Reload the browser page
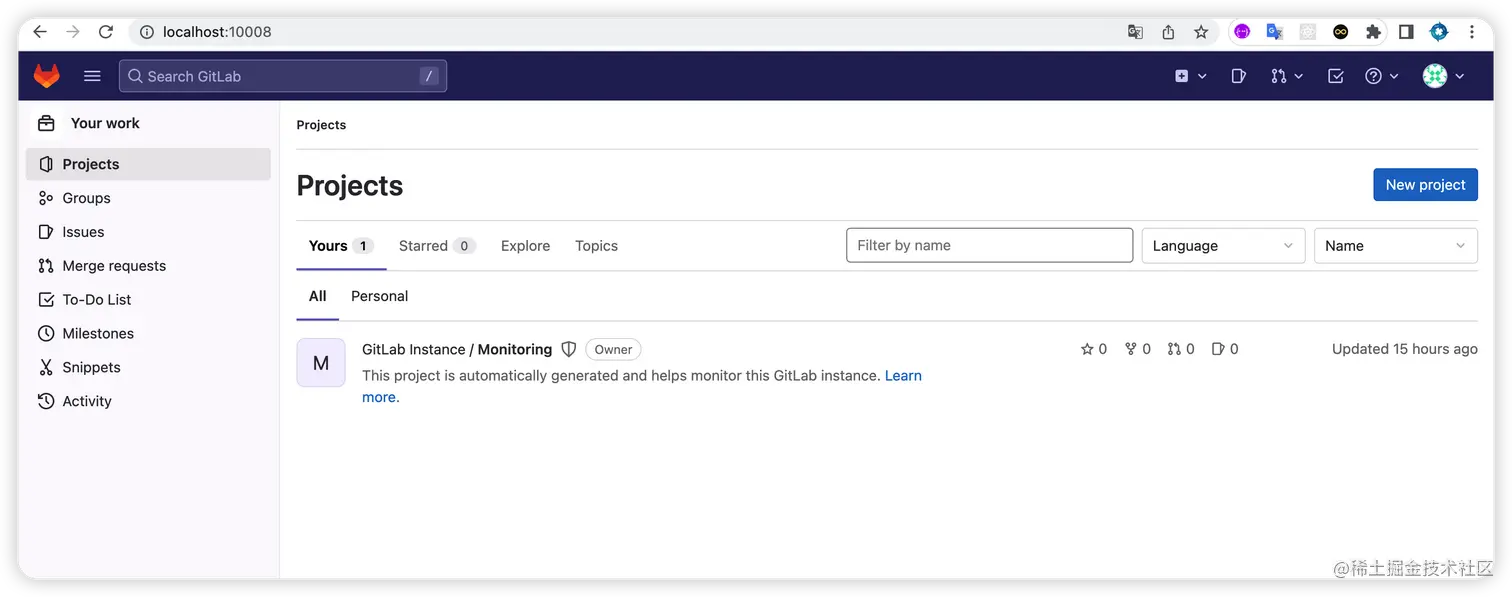 pos(106,32)
